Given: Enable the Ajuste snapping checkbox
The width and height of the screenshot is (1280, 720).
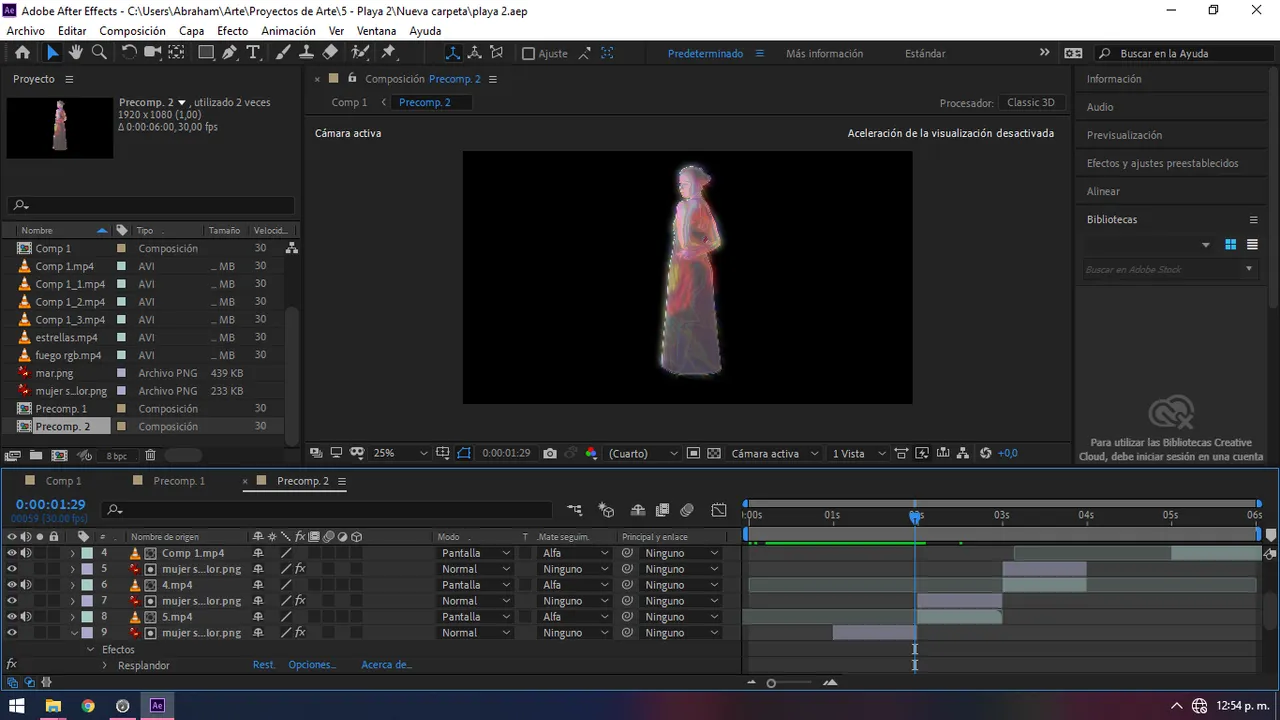Looking at the screenshot, I should point(529,54).
